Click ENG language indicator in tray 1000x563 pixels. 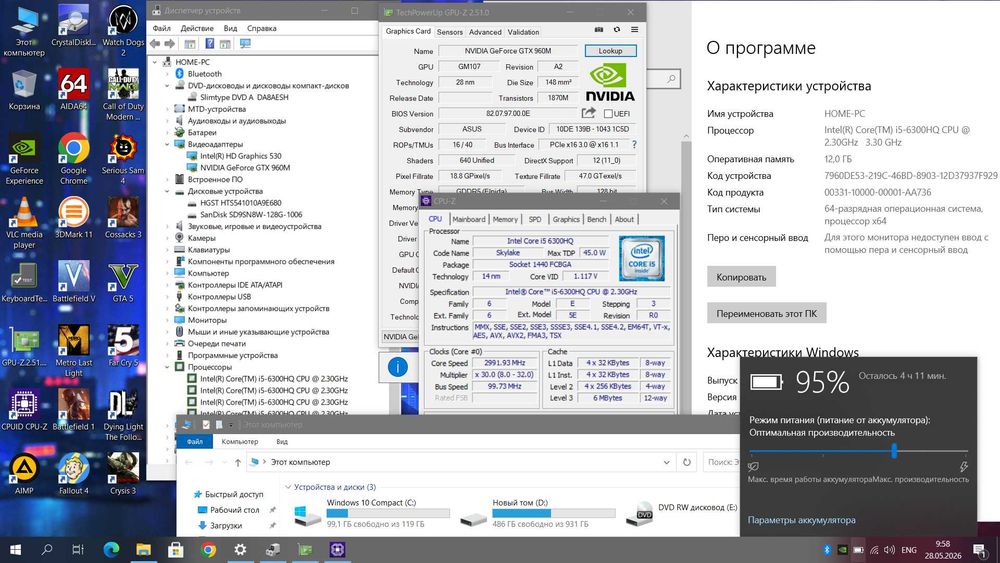(x=909, y=550)
